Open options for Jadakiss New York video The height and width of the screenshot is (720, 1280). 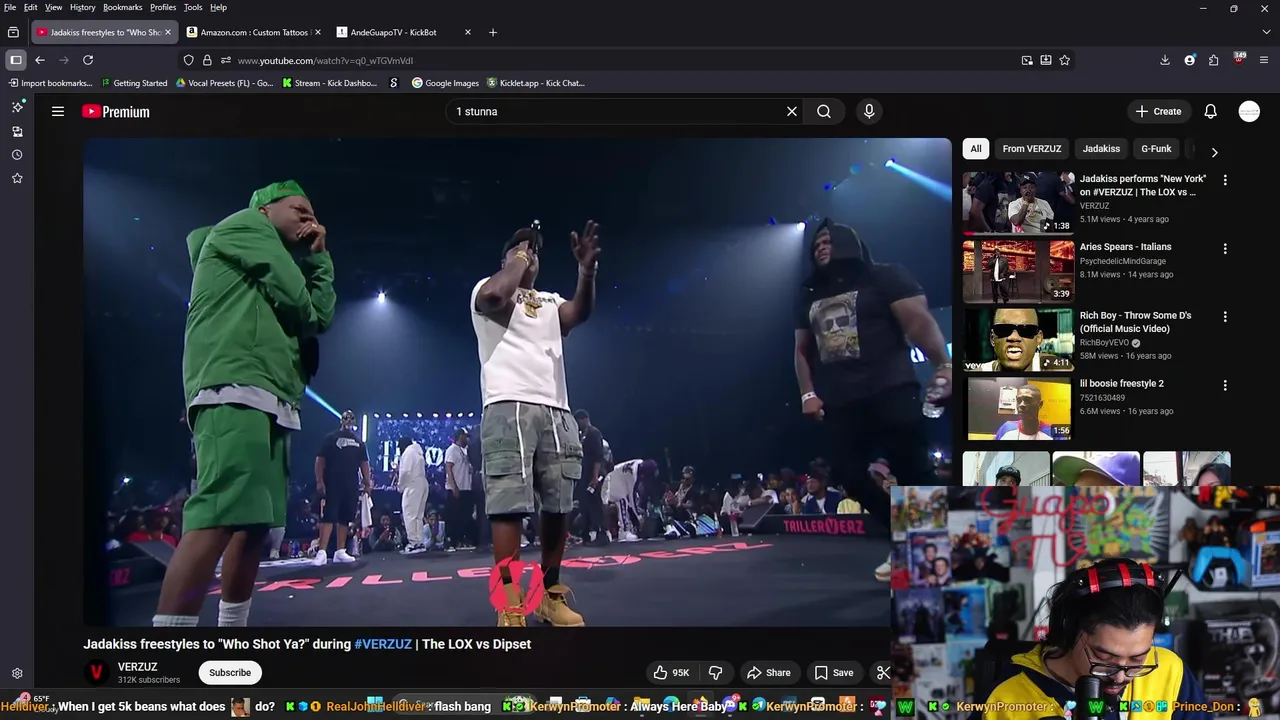point(1225,180)
